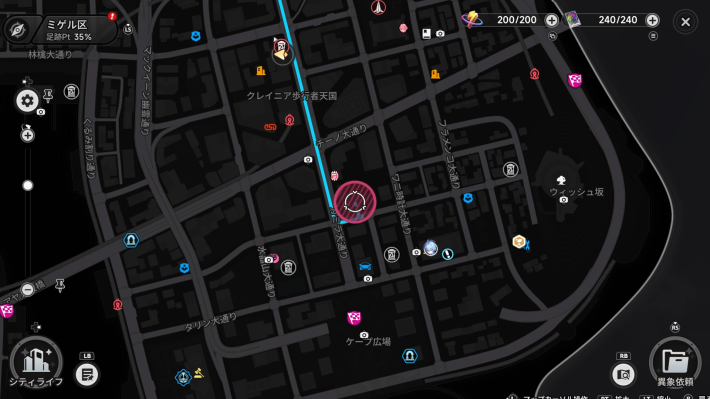Click the ケープ広場 map label
Viewport: 710px width, 399px height.
point(368,341)
